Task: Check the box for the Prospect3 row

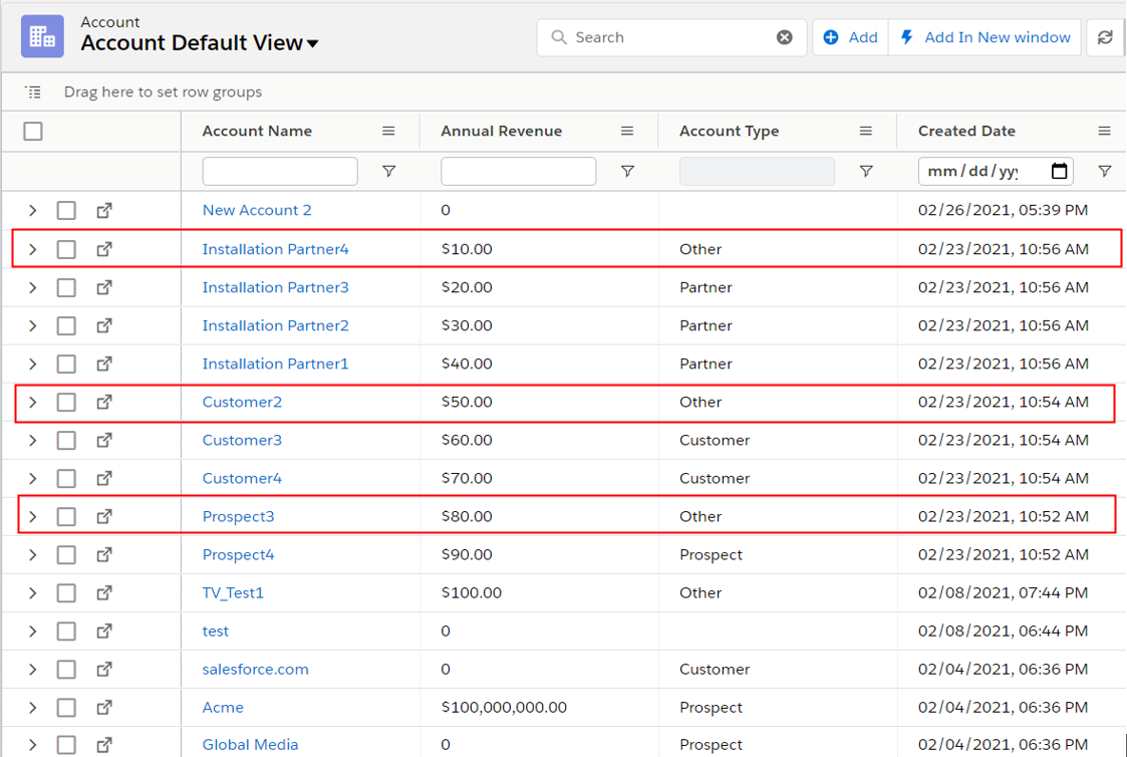Action: click(x=66, y=517)
